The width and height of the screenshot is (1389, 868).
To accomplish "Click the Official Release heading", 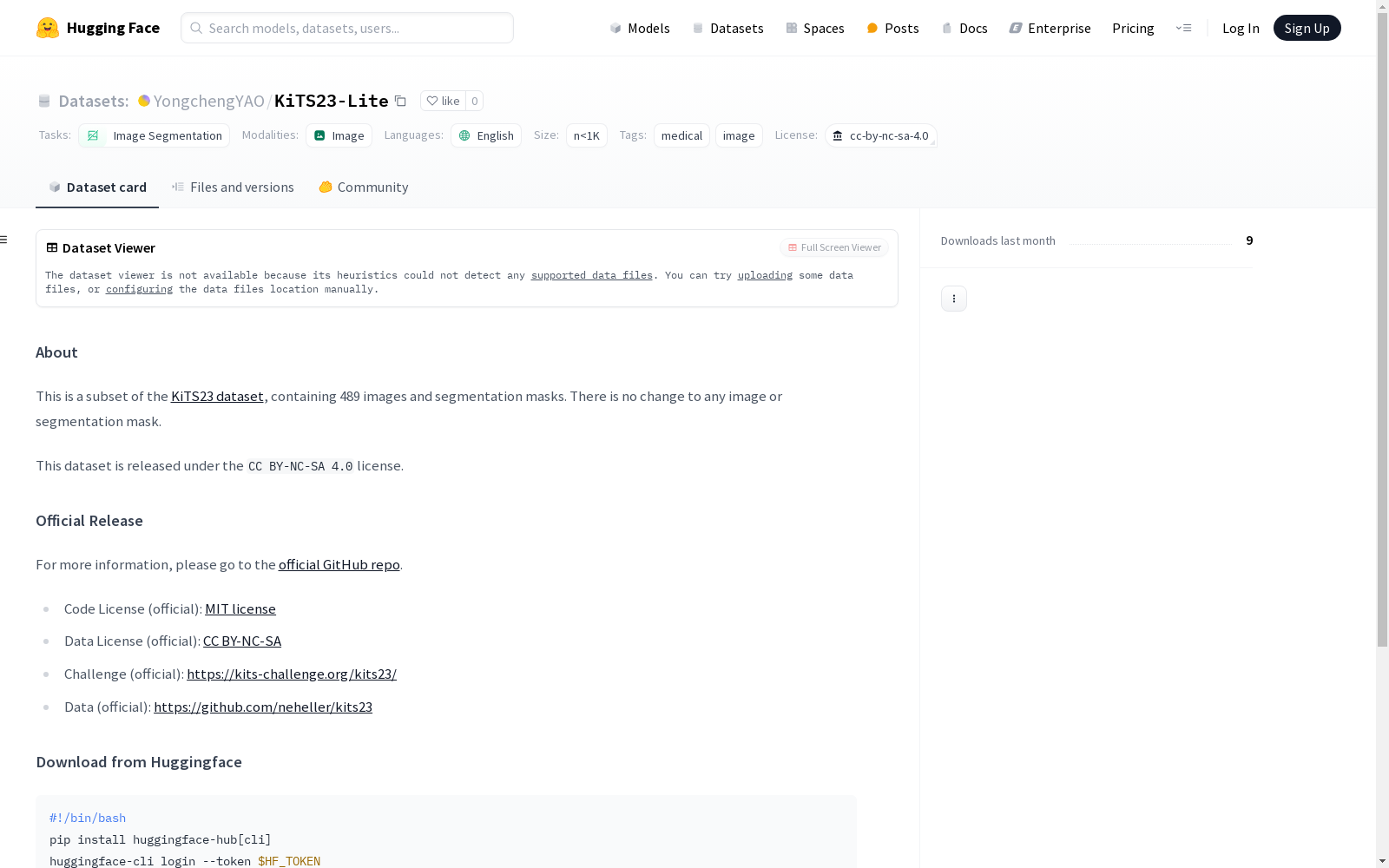I will 89,521.
